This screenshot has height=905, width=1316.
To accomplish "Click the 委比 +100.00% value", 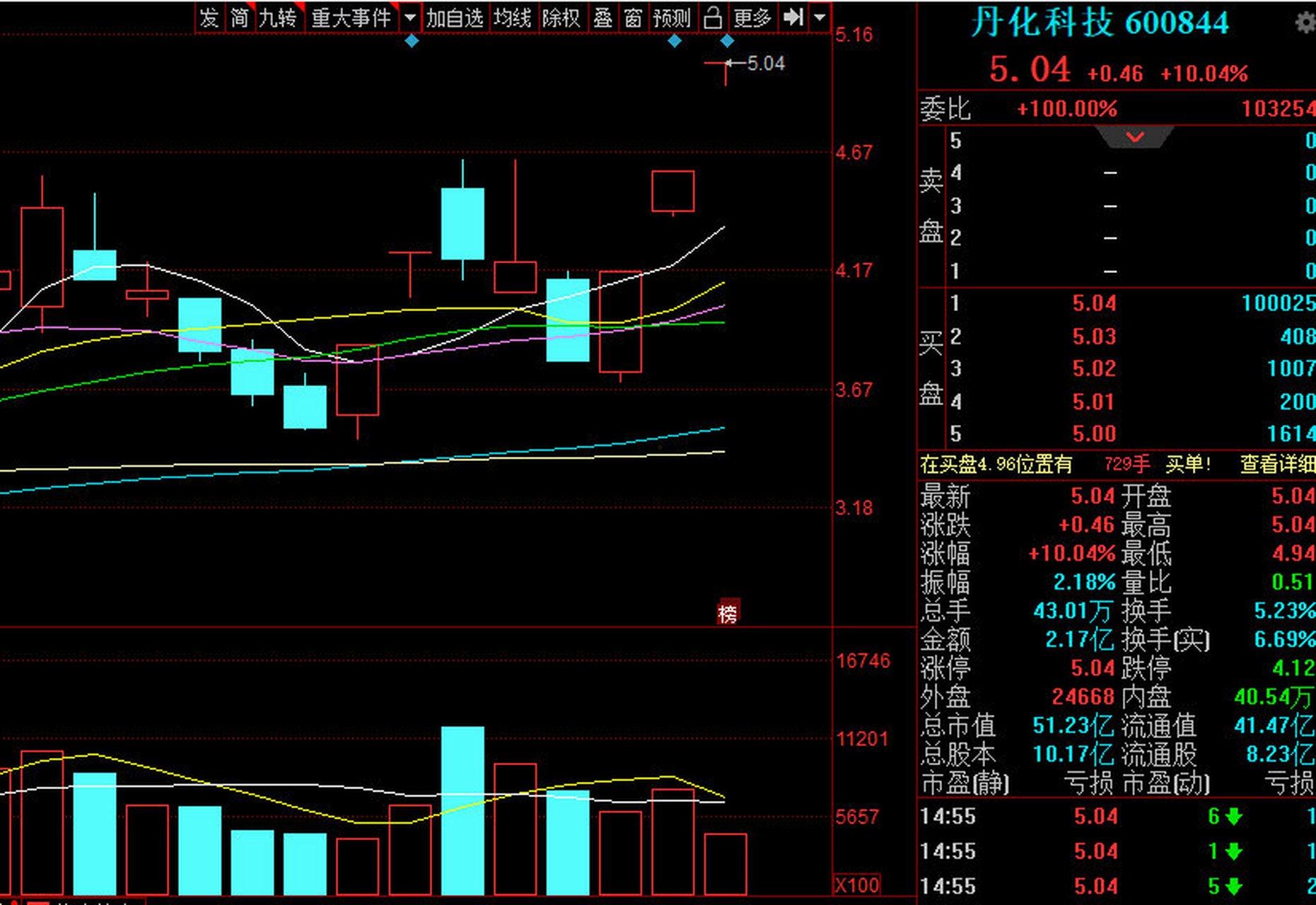I will pyautogui.click(x=1067, y=109).
